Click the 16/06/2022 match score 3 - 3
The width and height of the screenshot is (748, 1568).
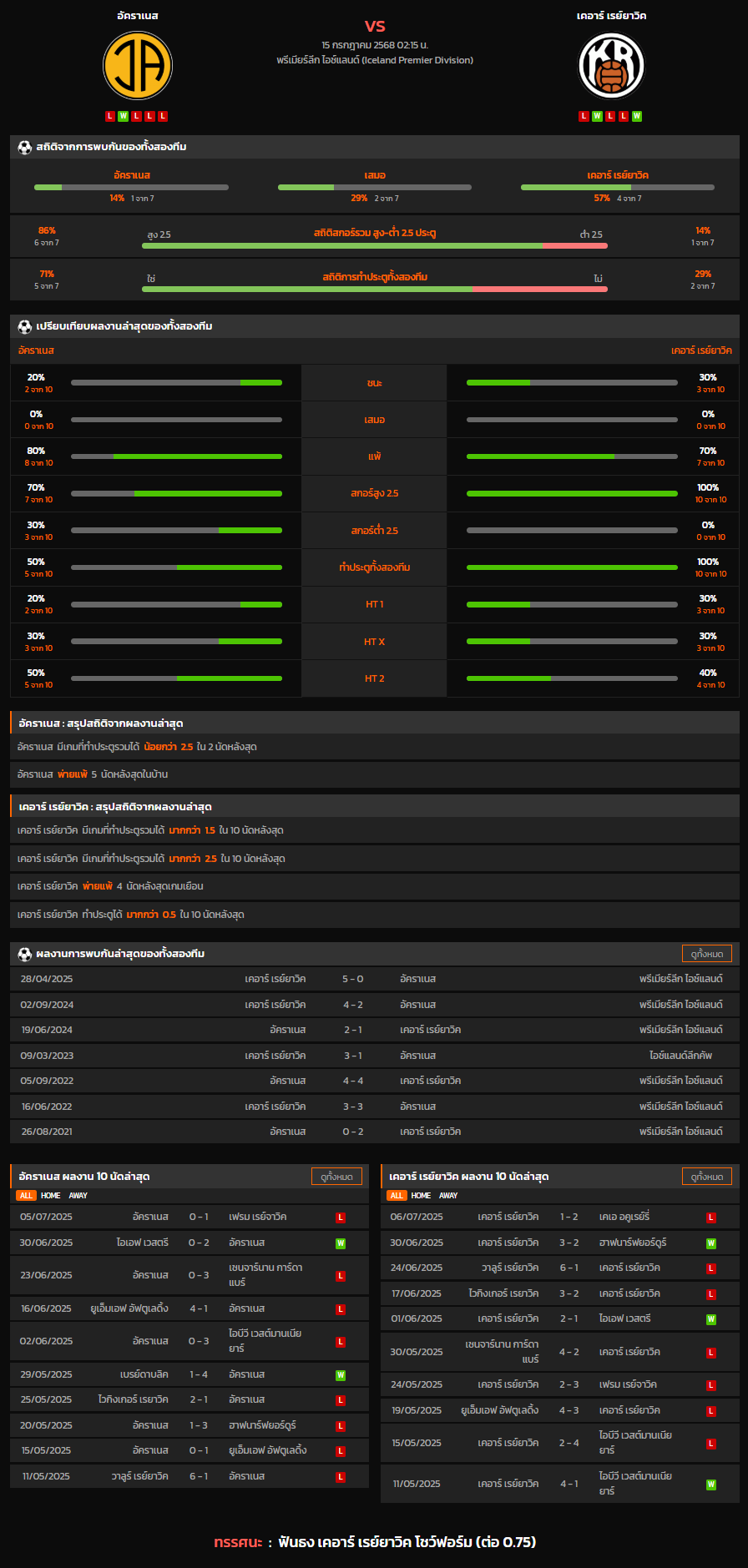[353, 1107]
